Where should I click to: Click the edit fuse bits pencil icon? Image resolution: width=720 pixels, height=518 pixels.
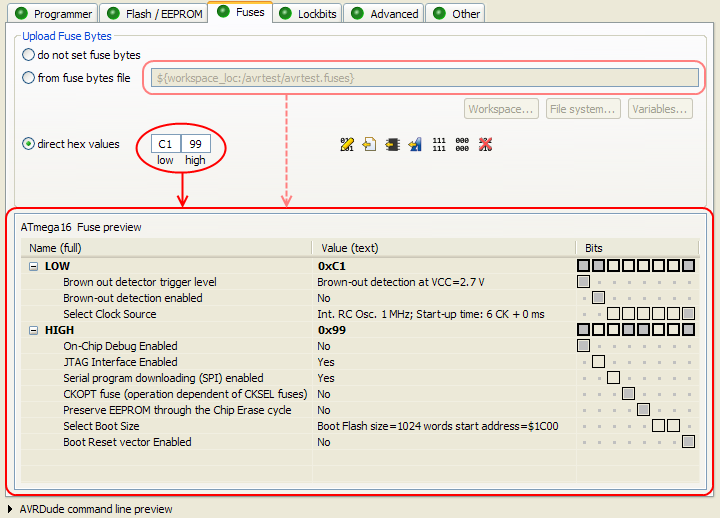348,144
